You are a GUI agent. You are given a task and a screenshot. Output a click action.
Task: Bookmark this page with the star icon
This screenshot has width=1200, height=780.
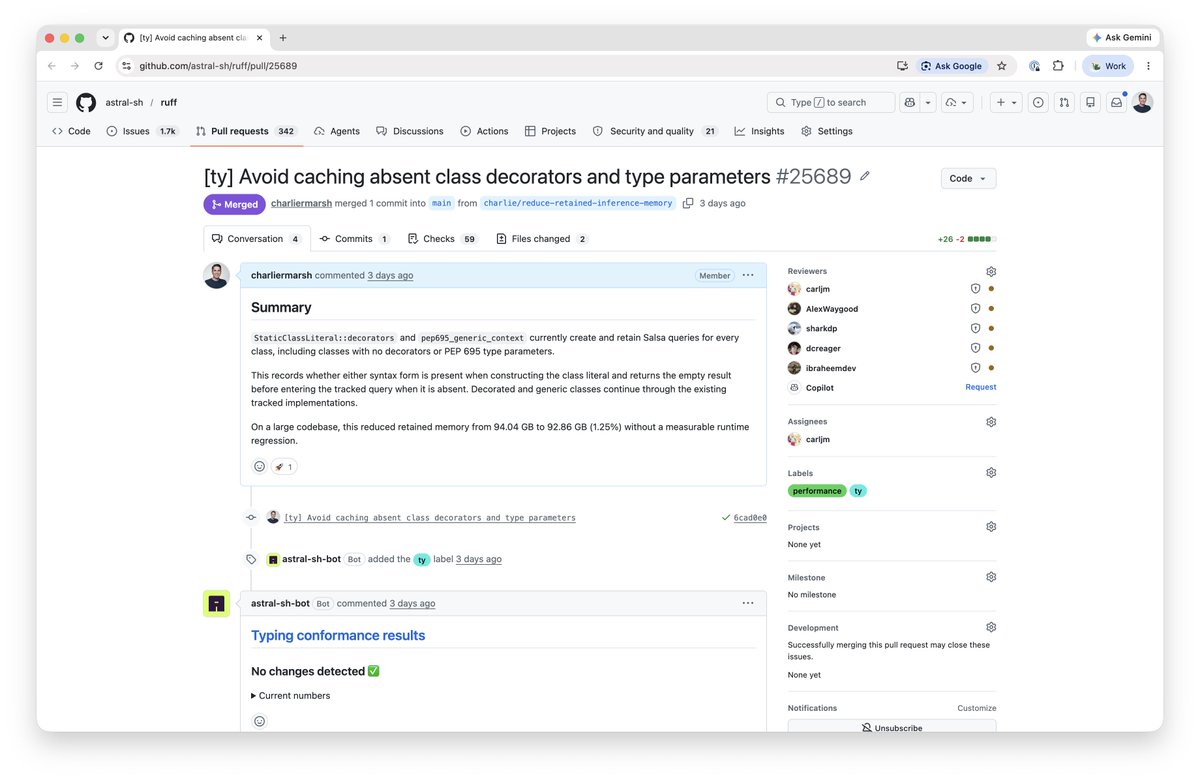[x=1001, y=66]
